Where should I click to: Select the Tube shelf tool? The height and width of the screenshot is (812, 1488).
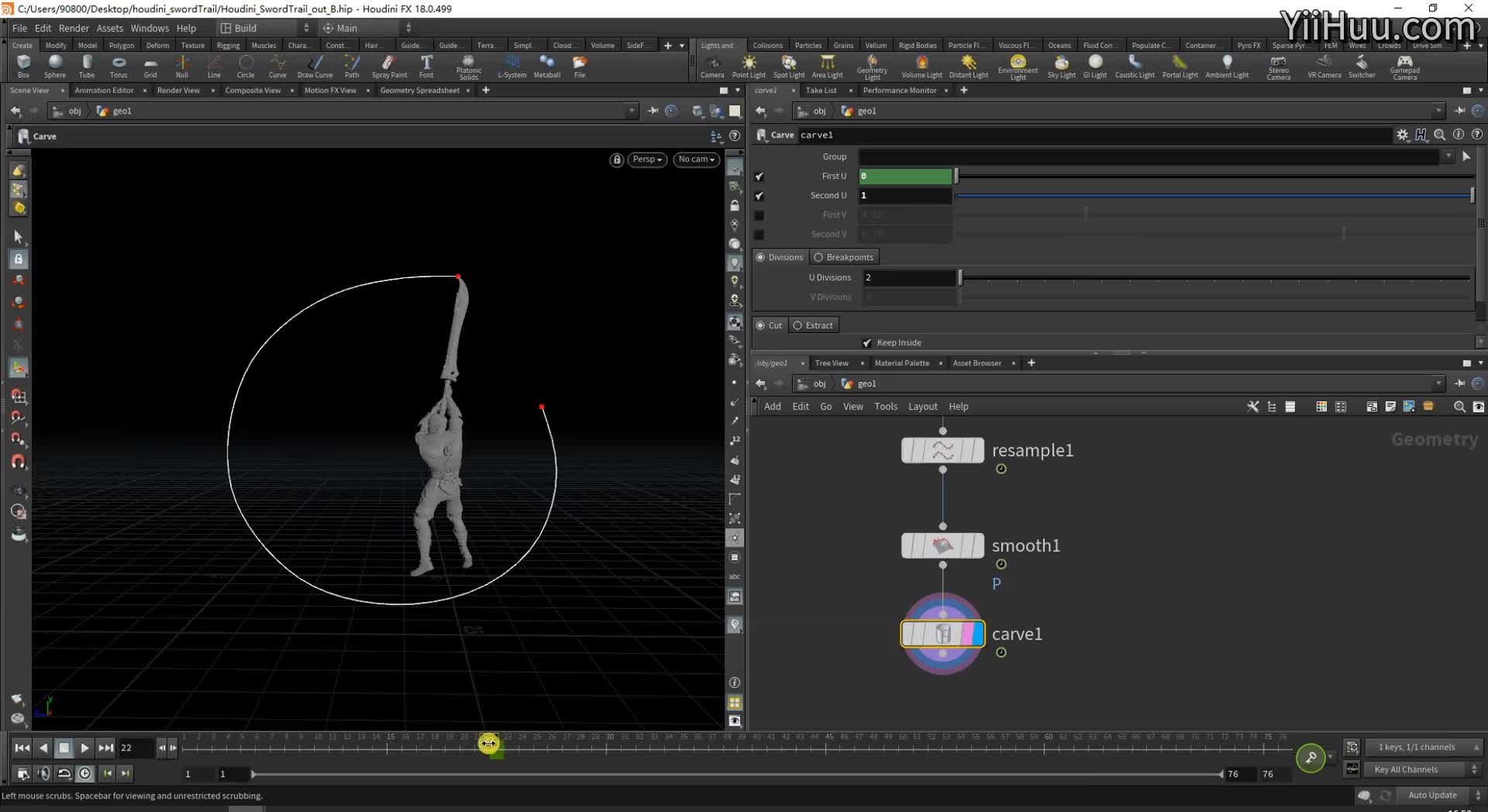[x=87, y=66]
